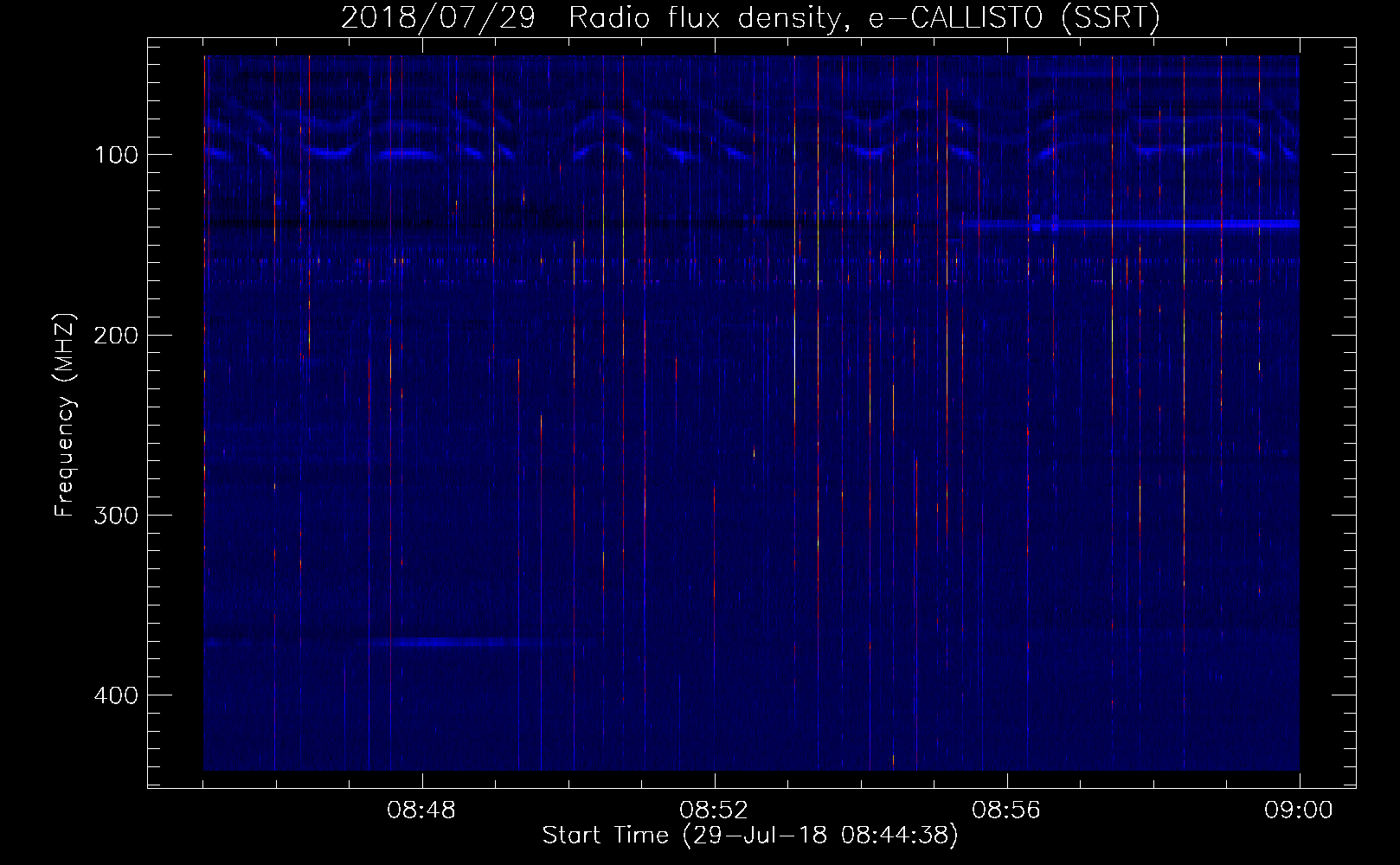This screenshot has width=1400, height=865.
Task: Click the 08:48 time tick label
Action: 421,811
